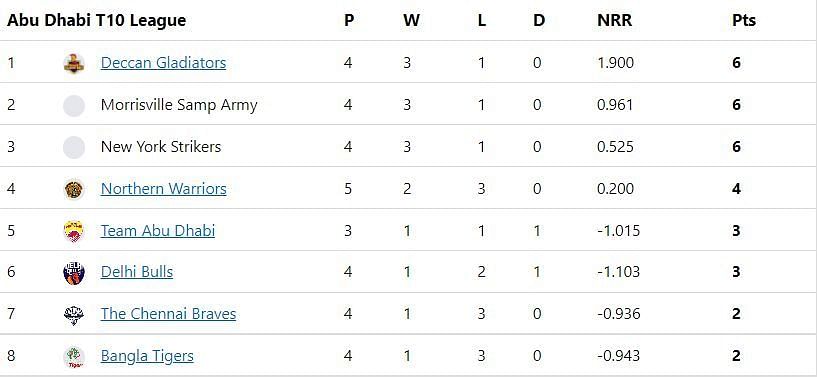Click the Pts column header
Viewport: 817px width, 377px height.
744,20
